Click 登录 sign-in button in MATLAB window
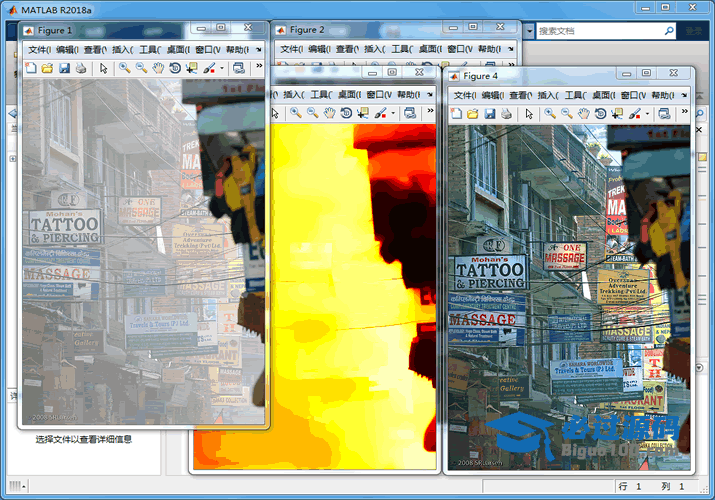This screenshot has width=715, height=500. (694, 31)
